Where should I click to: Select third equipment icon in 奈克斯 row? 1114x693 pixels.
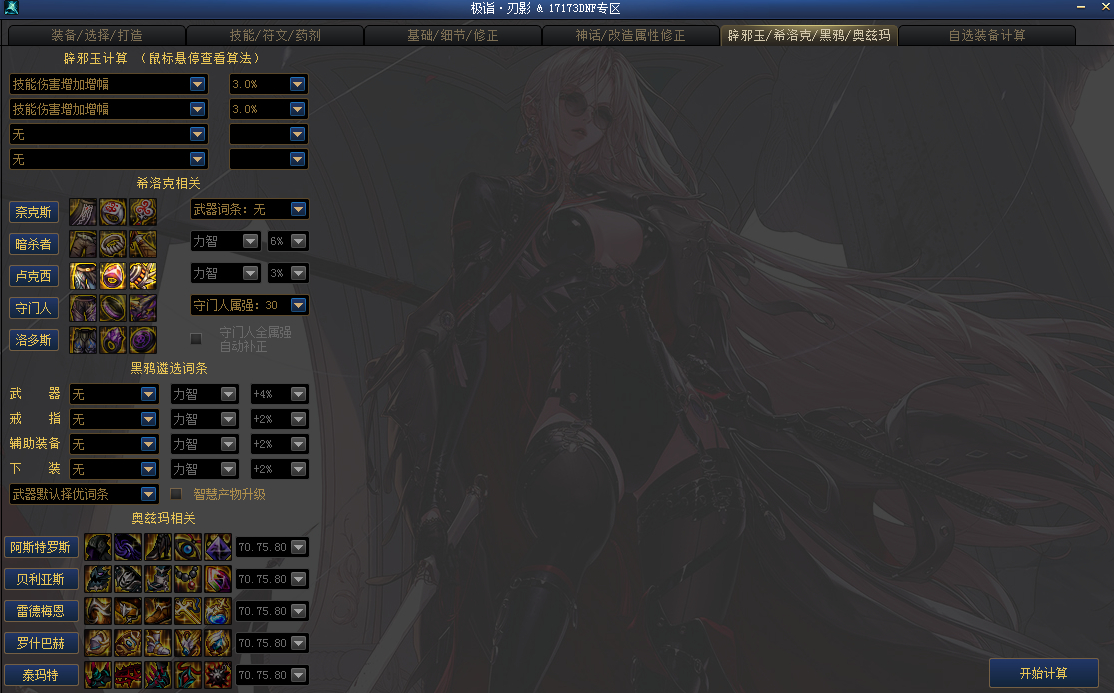[142, 212]
